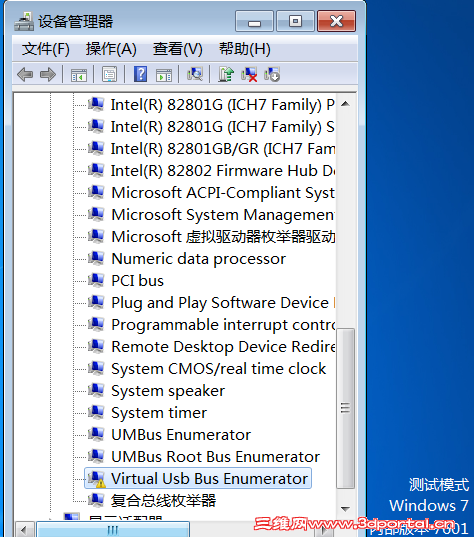Click the Forward arrow toolbar icon

click(x=48, y=74)
